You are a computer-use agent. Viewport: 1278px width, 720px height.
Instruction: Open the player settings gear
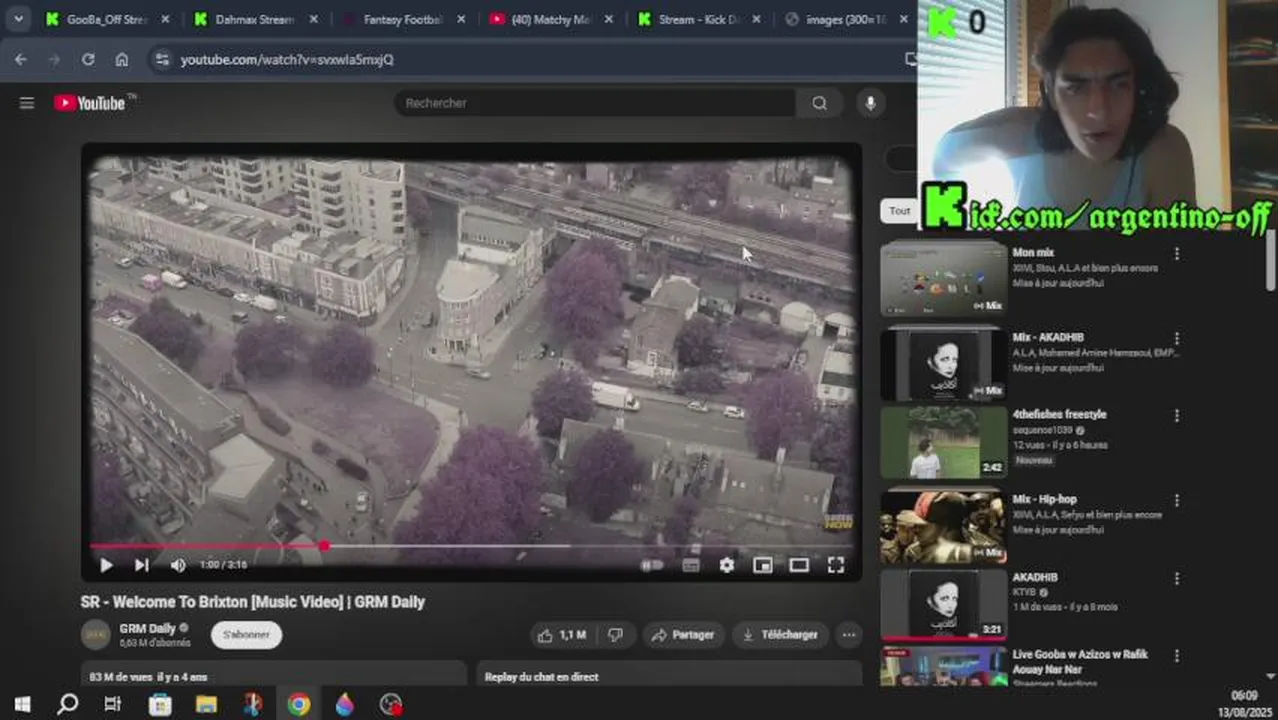click(727, 565)
